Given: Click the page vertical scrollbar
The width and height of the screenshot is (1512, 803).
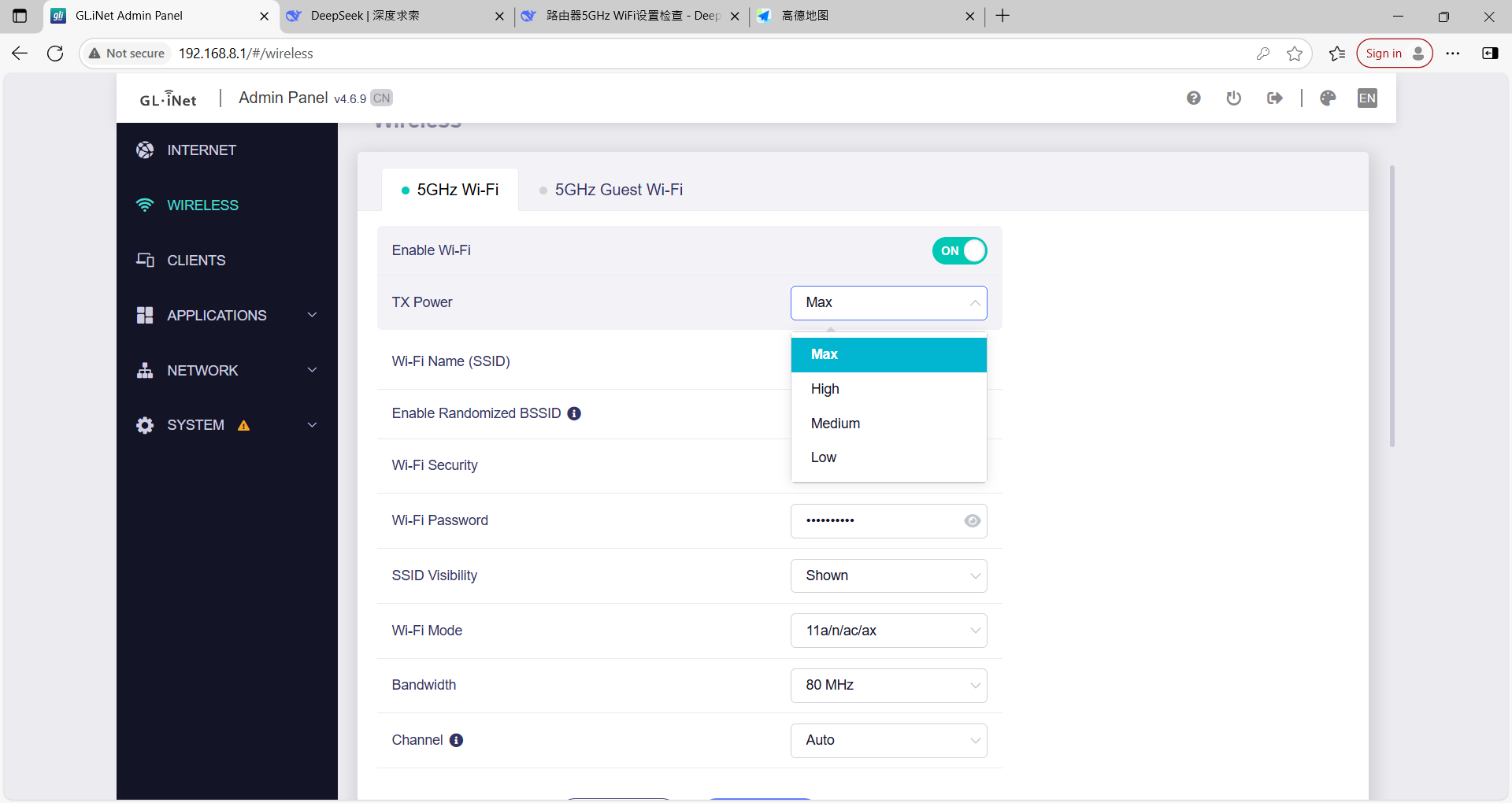Looking at the screenshot, I should (1392, 305).
